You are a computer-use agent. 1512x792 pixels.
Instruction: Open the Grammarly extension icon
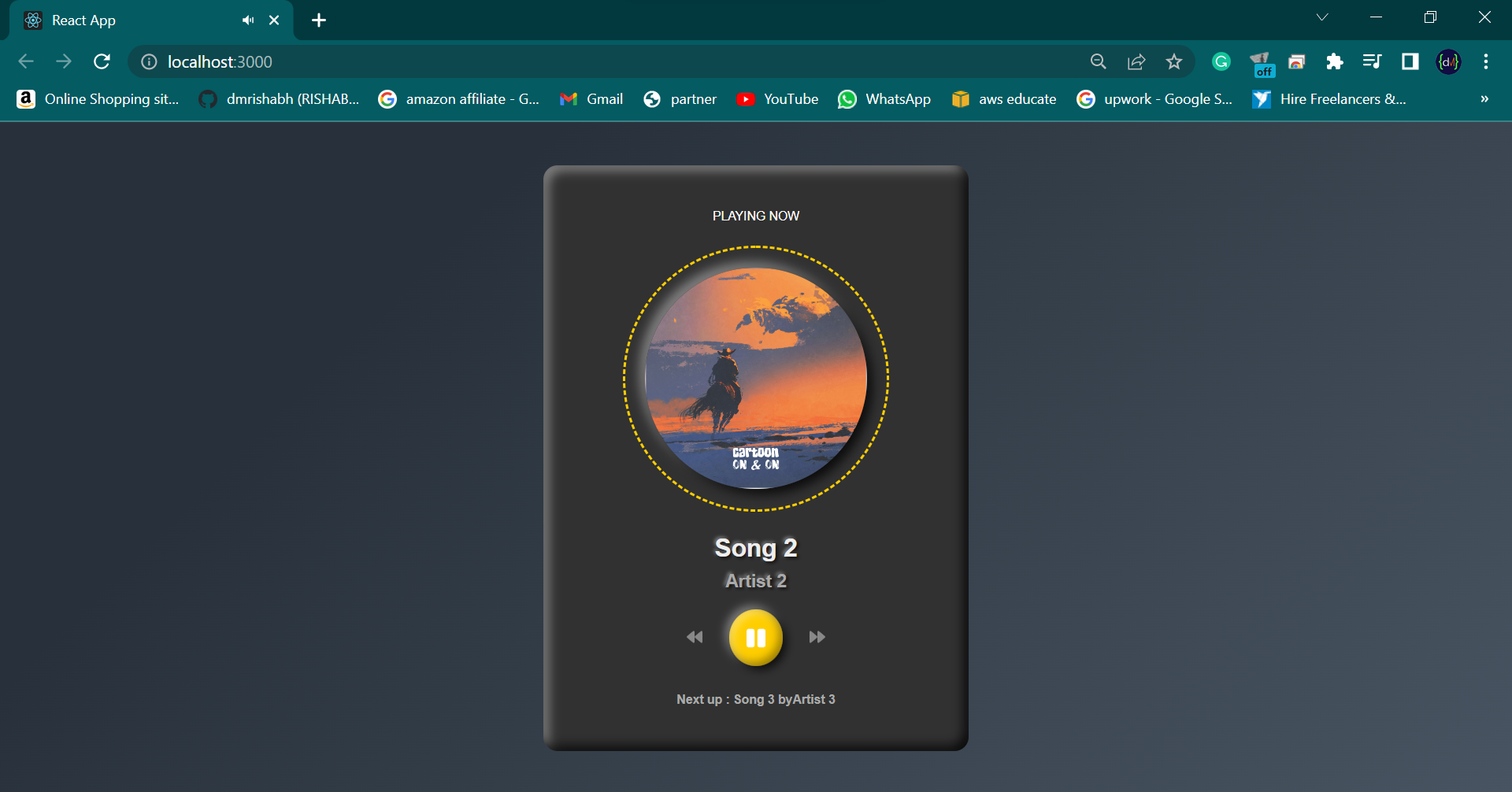click(1221, 61)
